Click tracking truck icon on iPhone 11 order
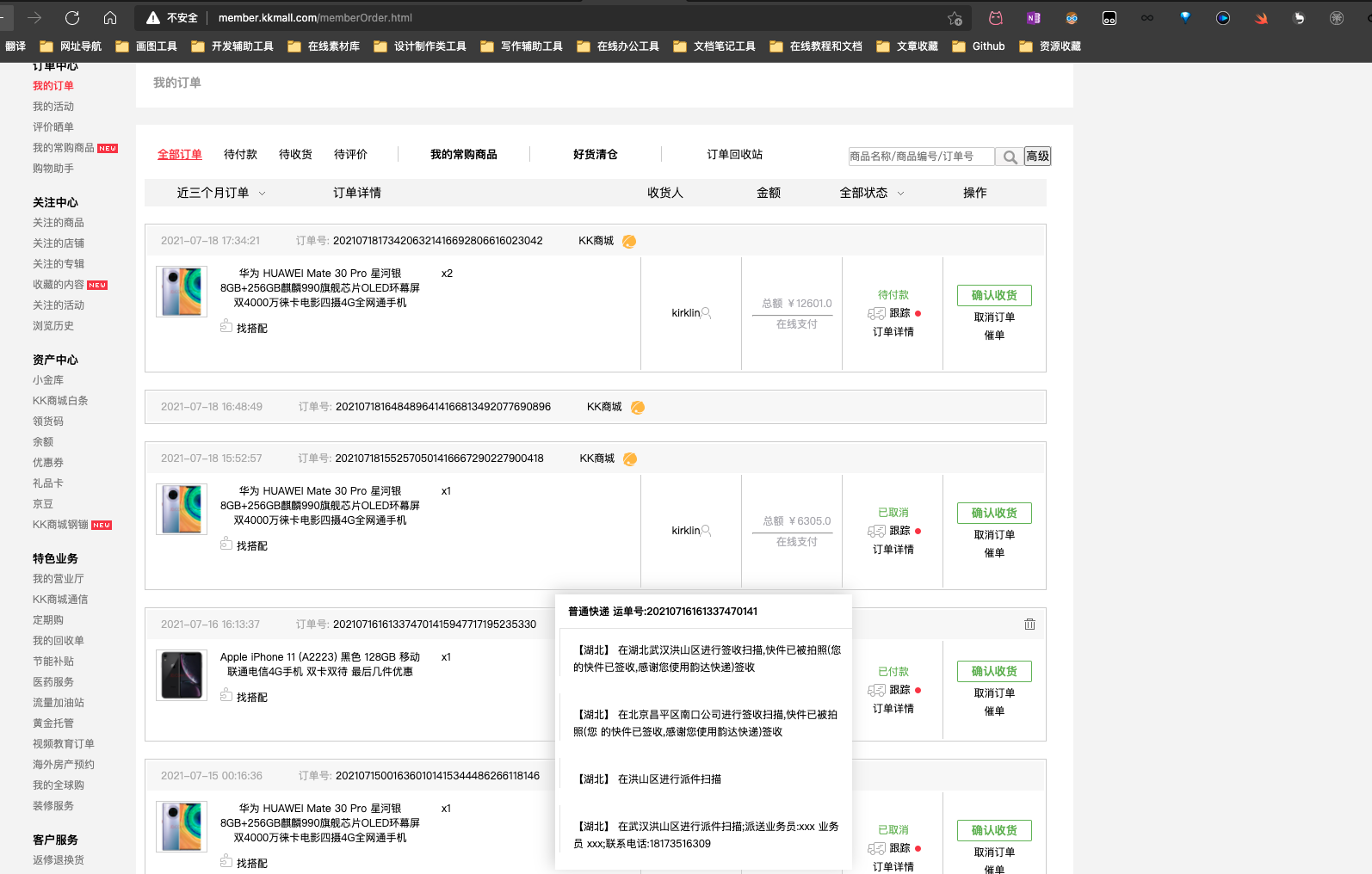Screen dimensions: 1372x874 coord(876,691)
